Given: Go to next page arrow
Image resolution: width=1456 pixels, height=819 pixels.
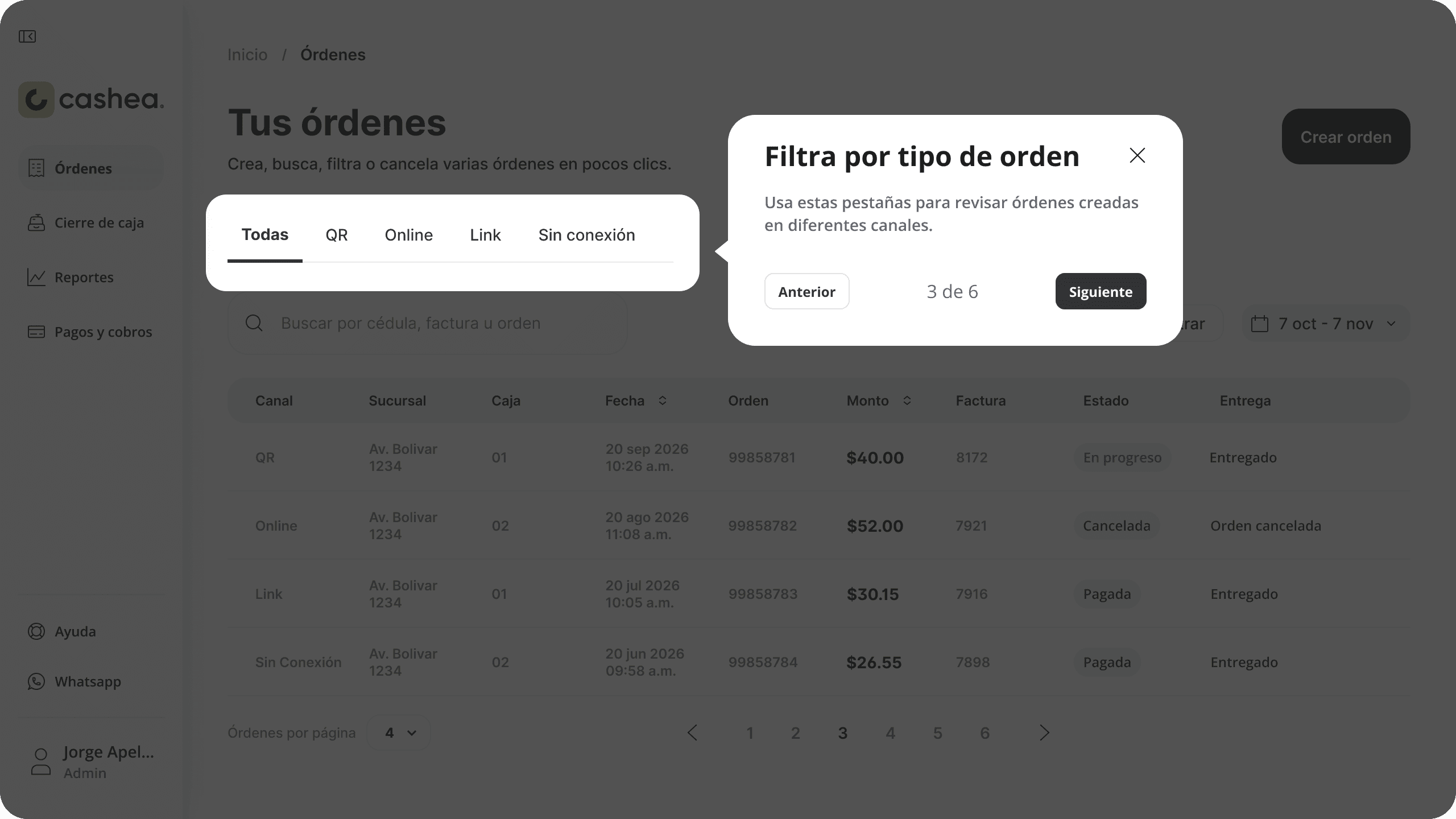Looking at the screenshot, I should [x=1044, y=733].
